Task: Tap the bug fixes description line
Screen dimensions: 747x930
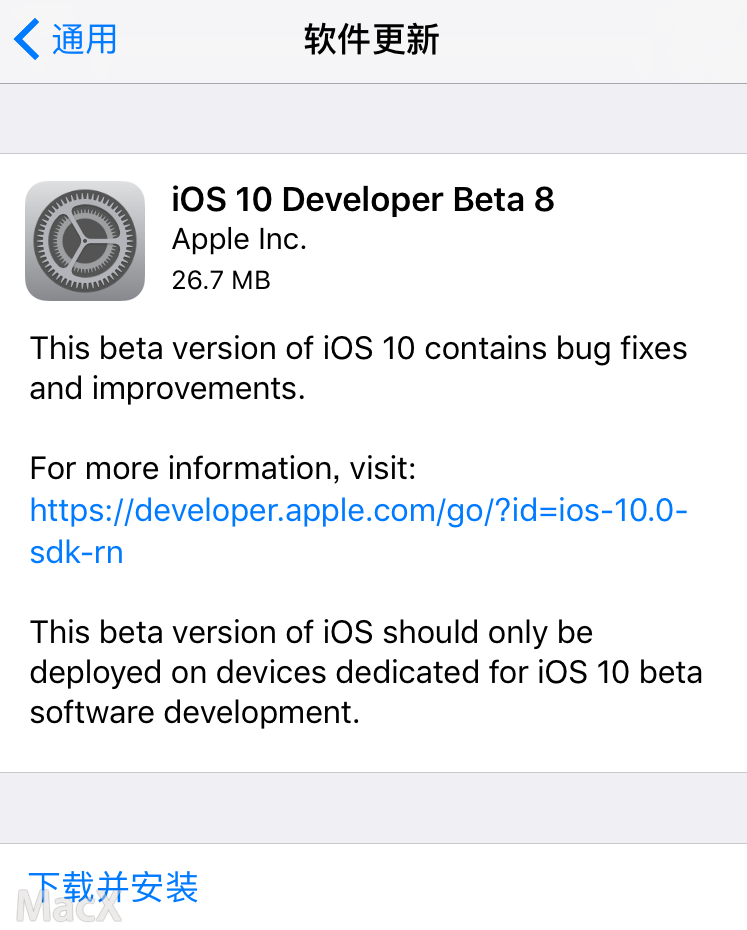Action: point(358,349)
